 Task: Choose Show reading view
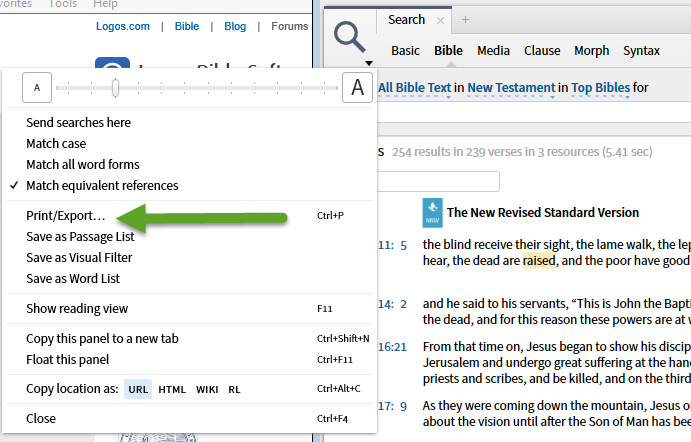[x=77, y=309]
